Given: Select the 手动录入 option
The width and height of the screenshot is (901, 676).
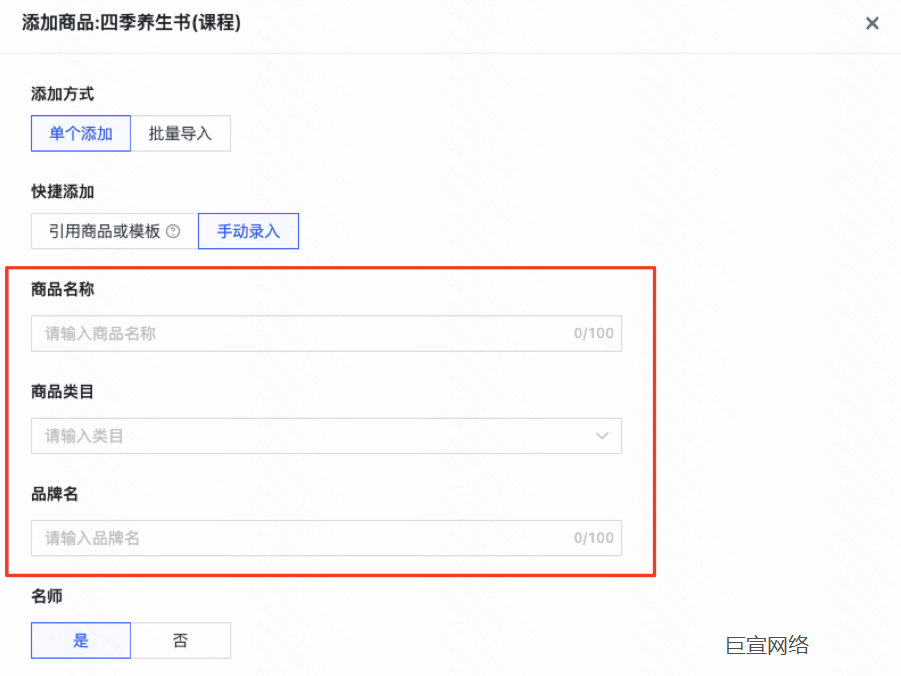Looking at the screenshot, I should click(249, 232).
